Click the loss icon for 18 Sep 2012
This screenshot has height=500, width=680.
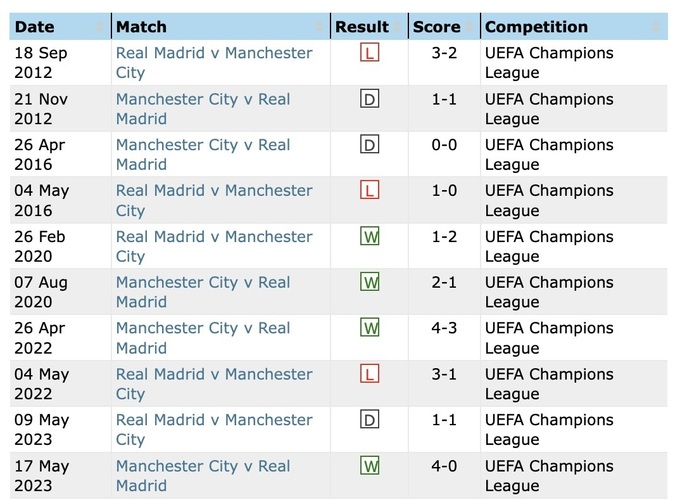(x=370, y=53)
